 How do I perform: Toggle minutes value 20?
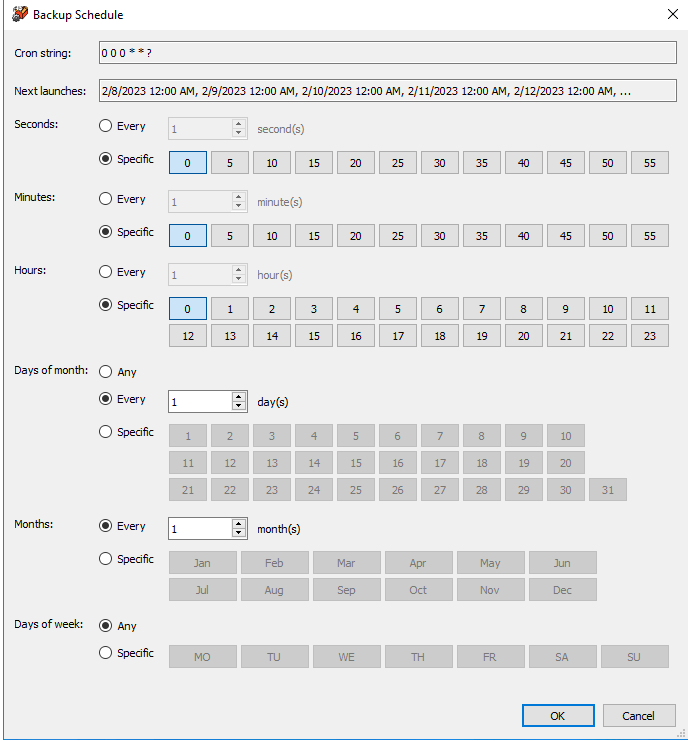tap(356, 236)
